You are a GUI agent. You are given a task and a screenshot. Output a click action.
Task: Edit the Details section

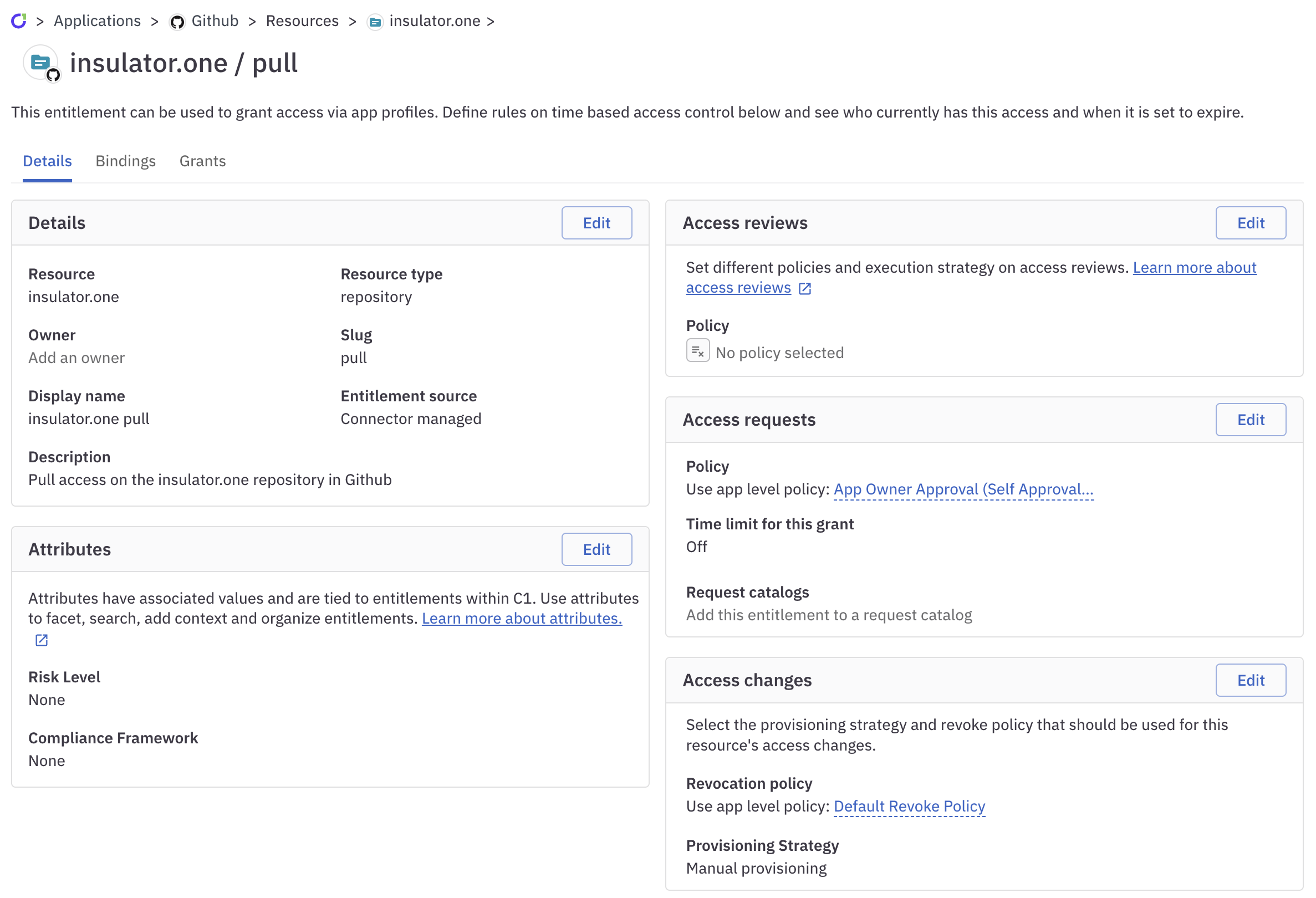click(596, 222)
